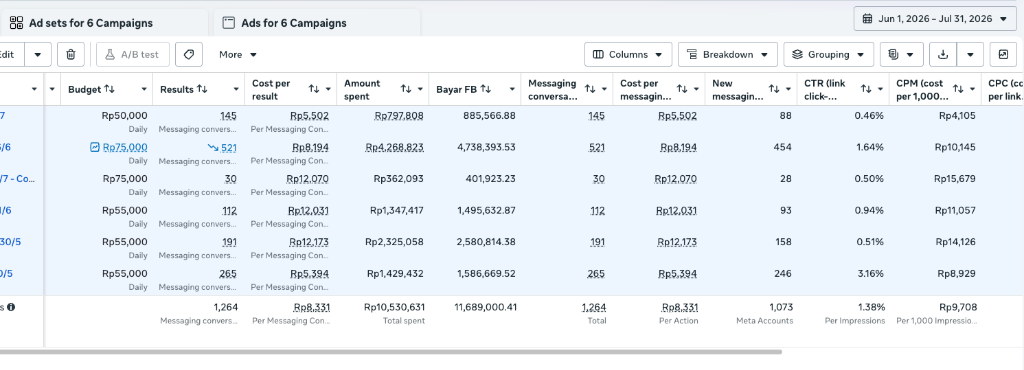Viewport: 1024px width, 370px height.
Task: Switch to Ads for 6 Campaigns tab
Action: 316,23
